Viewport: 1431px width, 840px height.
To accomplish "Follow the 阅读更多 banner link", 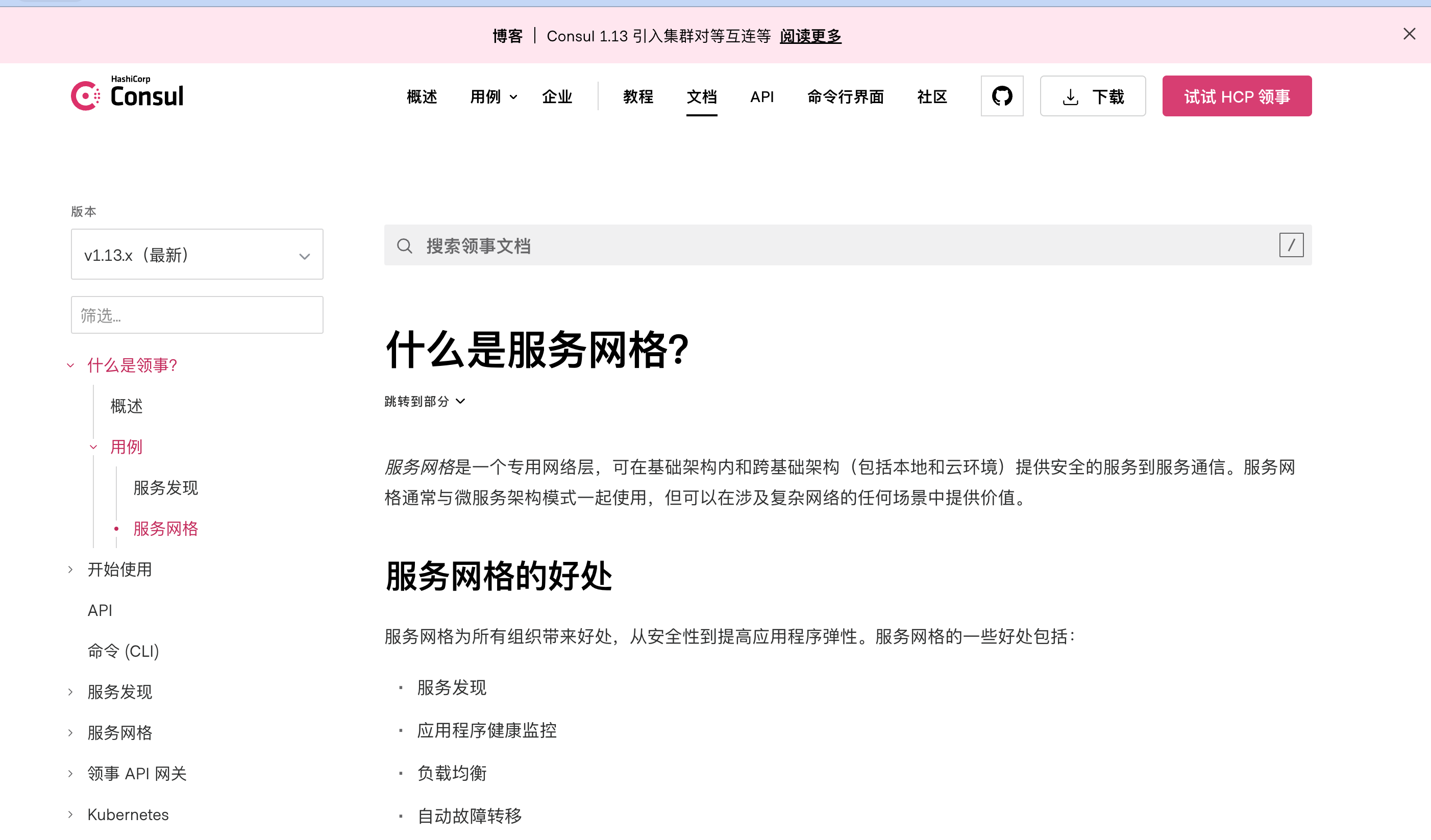I will [810, 36].
